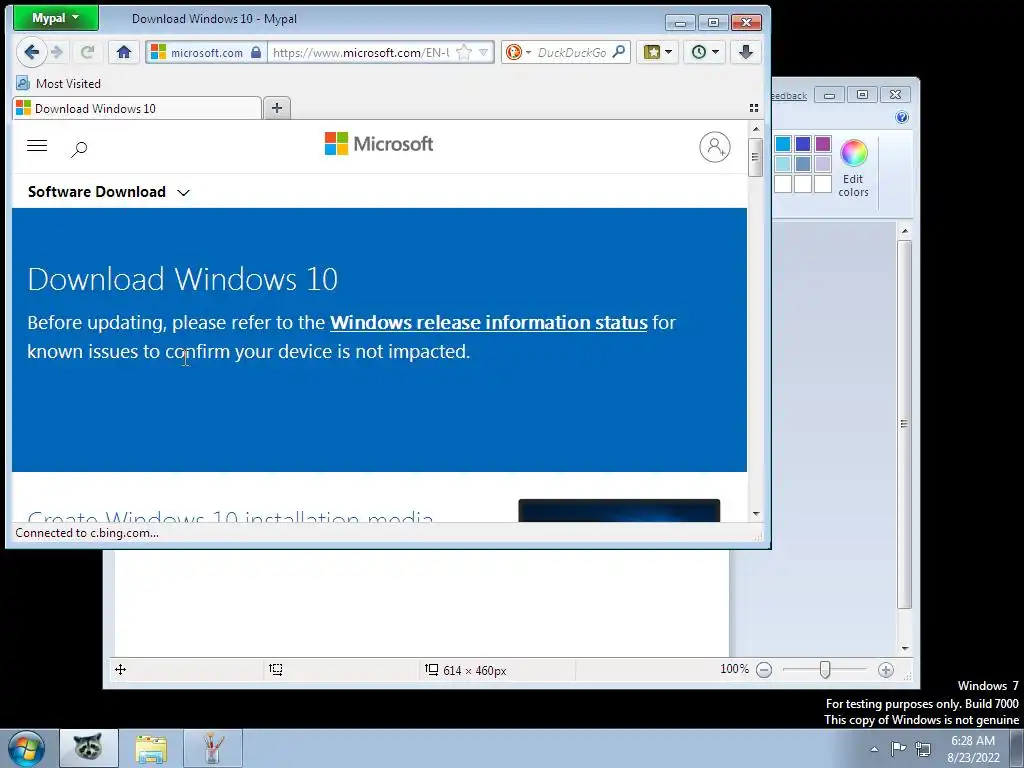Screen dimensions: 1024x768
Task: Pick the lavender swatch in Paint
Action: (x=823, y=164)
